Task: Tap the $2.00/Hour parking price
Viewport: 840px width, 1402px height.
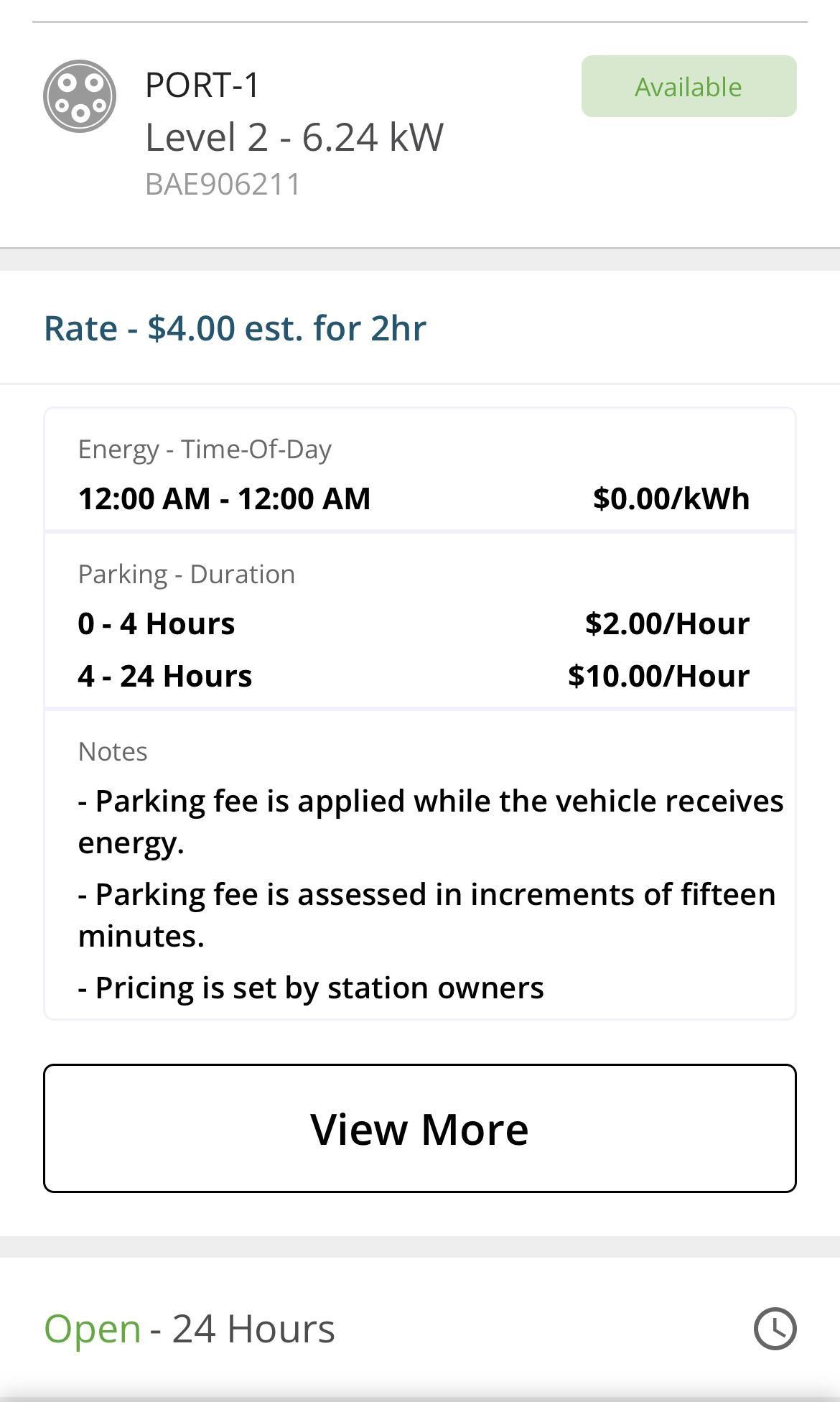Action: (x=667, y=623)
